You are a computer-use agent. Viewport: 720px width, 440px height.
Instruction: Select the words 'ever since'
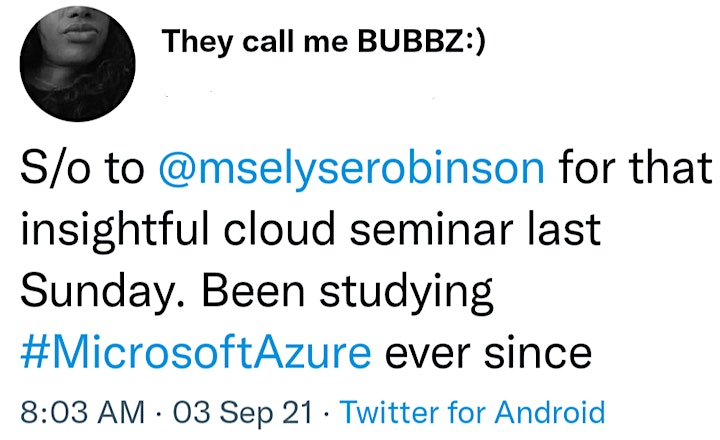(x=488, y=353)
